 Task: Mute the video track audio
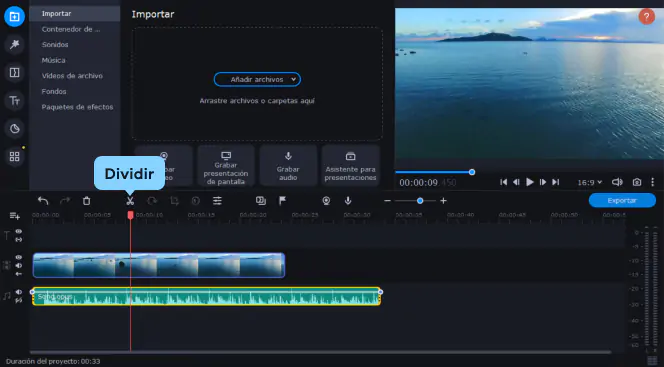pos(19,266)
